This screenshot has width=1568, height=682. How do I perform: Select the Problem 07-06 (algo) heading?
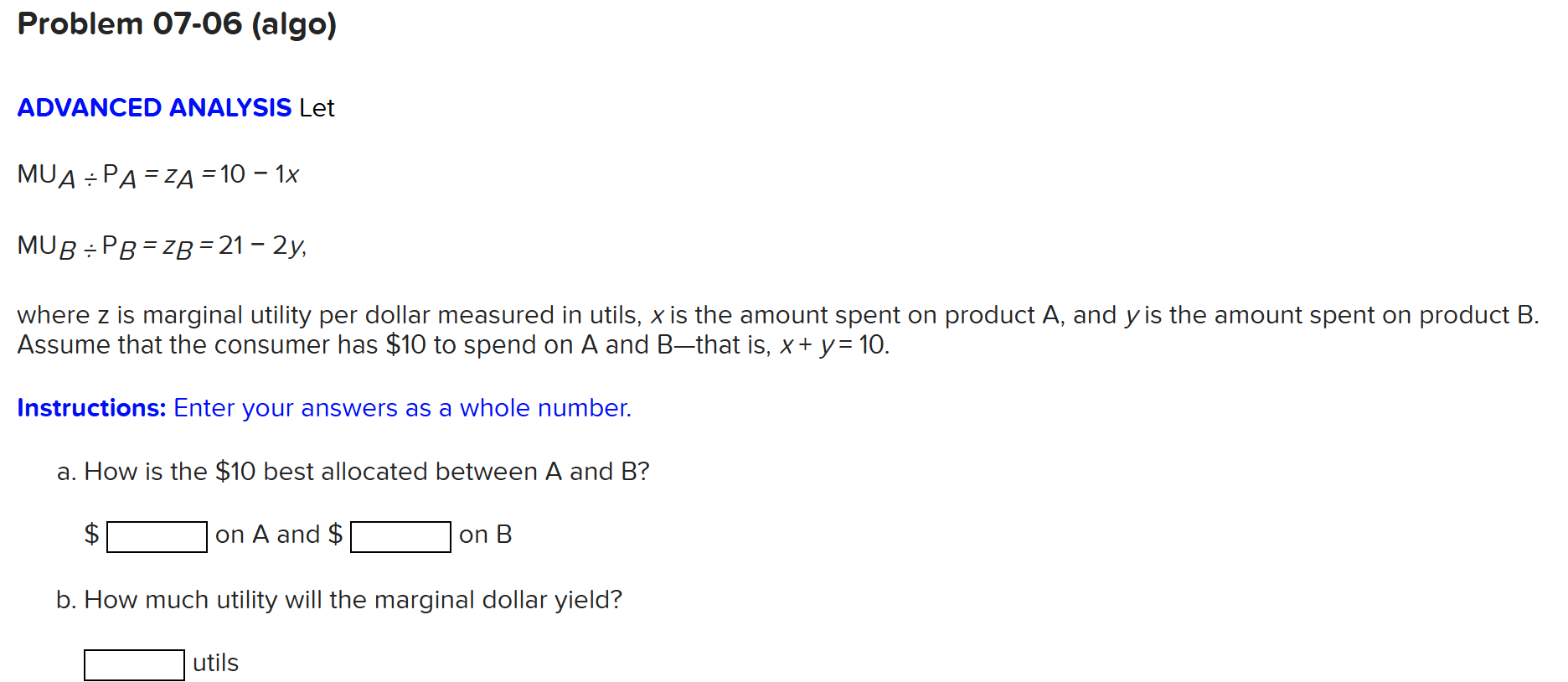point(176,23)
